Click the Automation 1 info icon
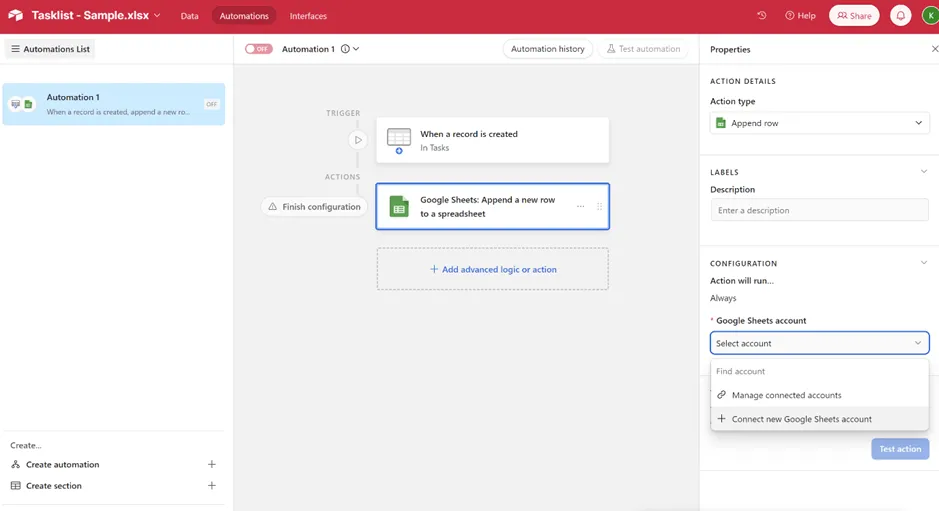 pos(346,49)
